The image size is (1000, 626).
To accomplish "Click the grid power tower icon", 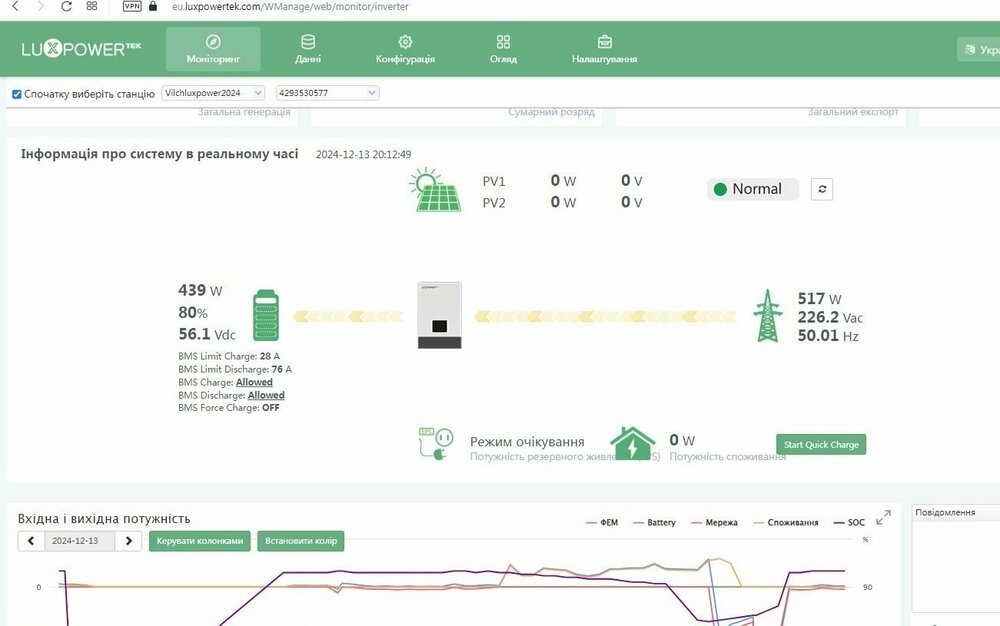I will [768, 316].
